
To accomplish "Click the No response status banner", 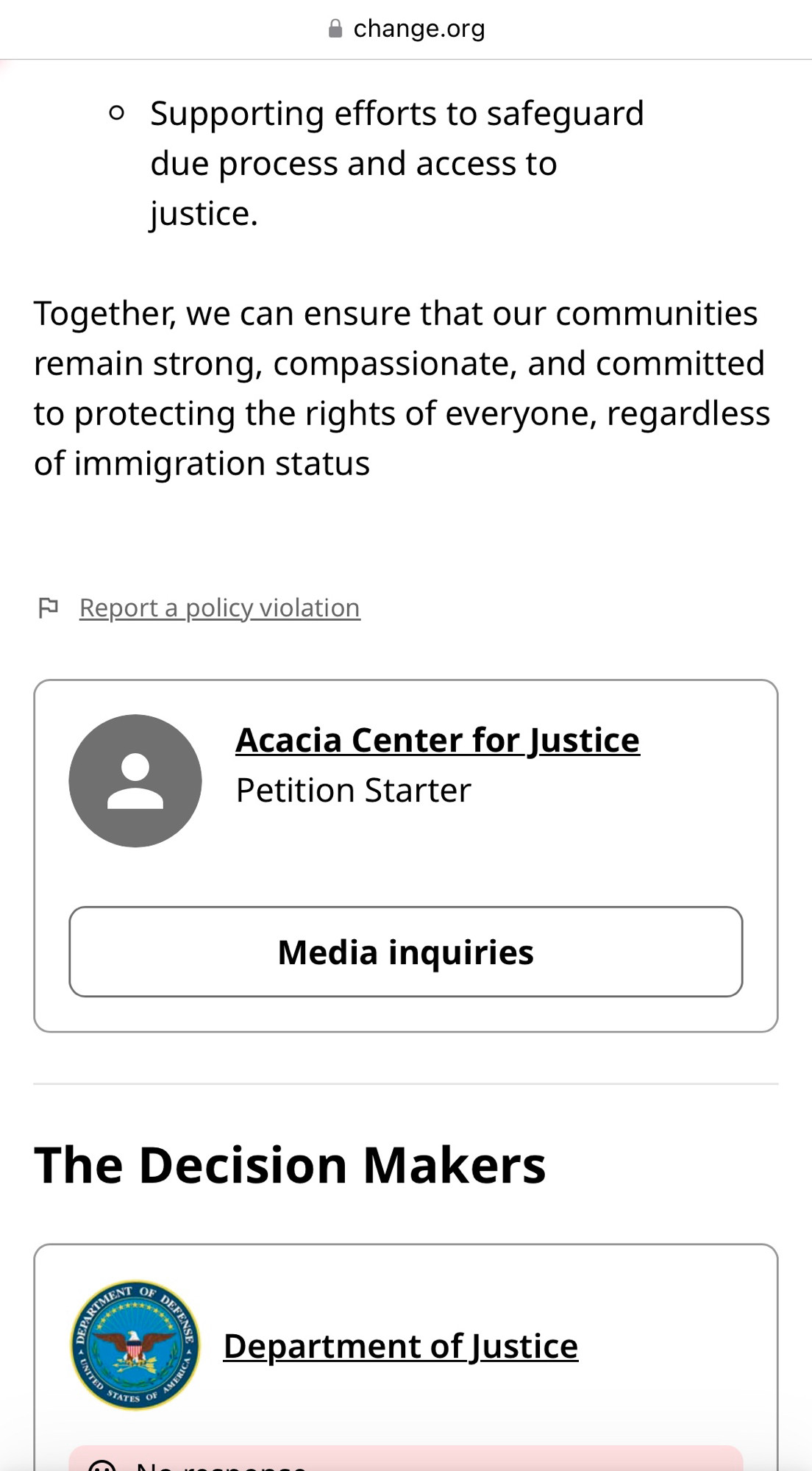I will tap(406, 1458).
